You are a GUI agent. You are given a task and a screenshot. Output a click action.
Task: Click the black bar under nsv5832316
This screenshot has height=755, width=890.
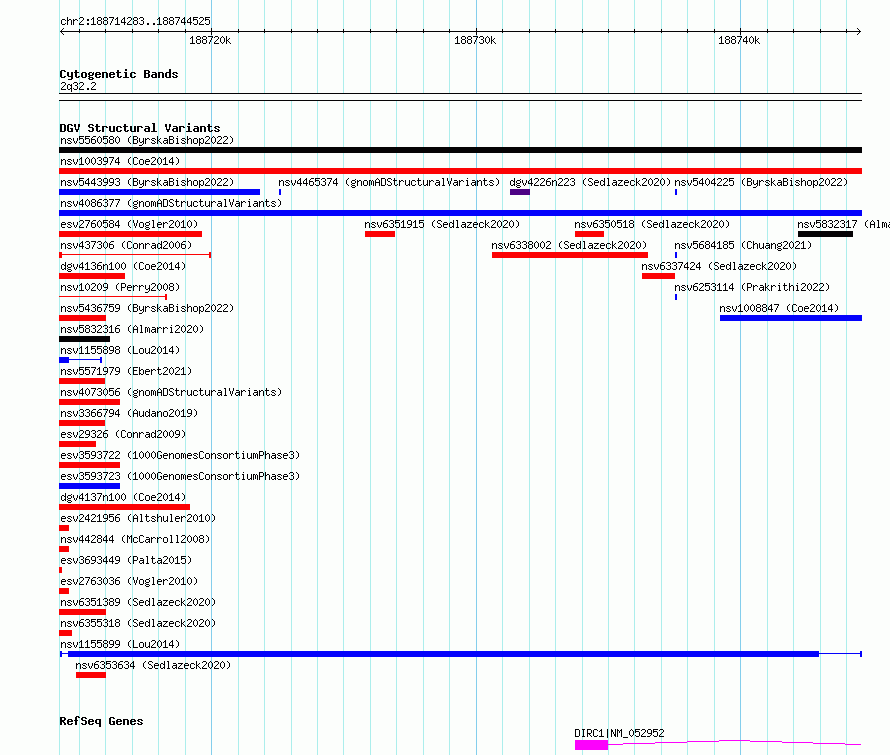pos(85,339)
